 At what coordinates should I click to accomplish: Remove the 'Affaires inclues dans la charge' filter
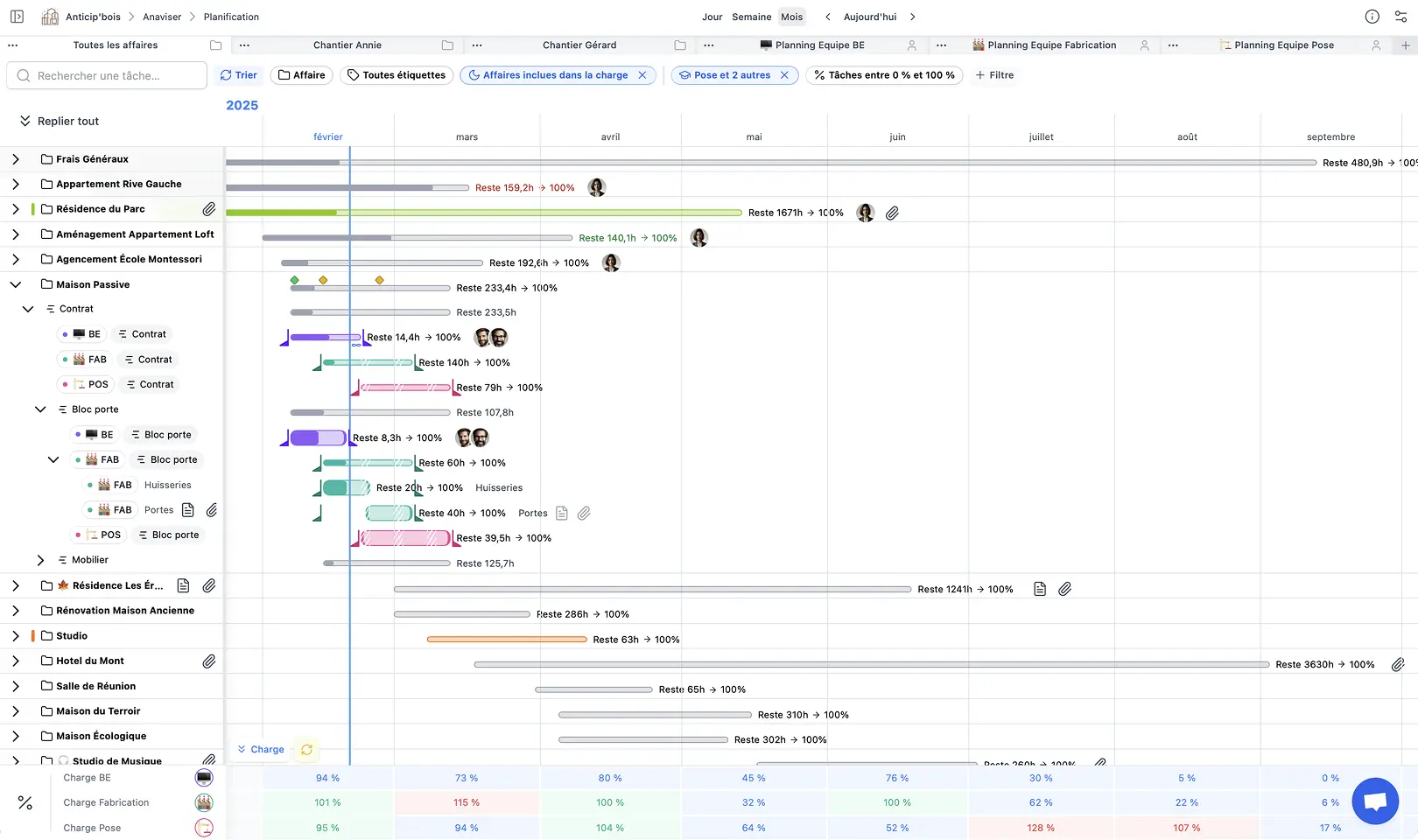point(643,75)
